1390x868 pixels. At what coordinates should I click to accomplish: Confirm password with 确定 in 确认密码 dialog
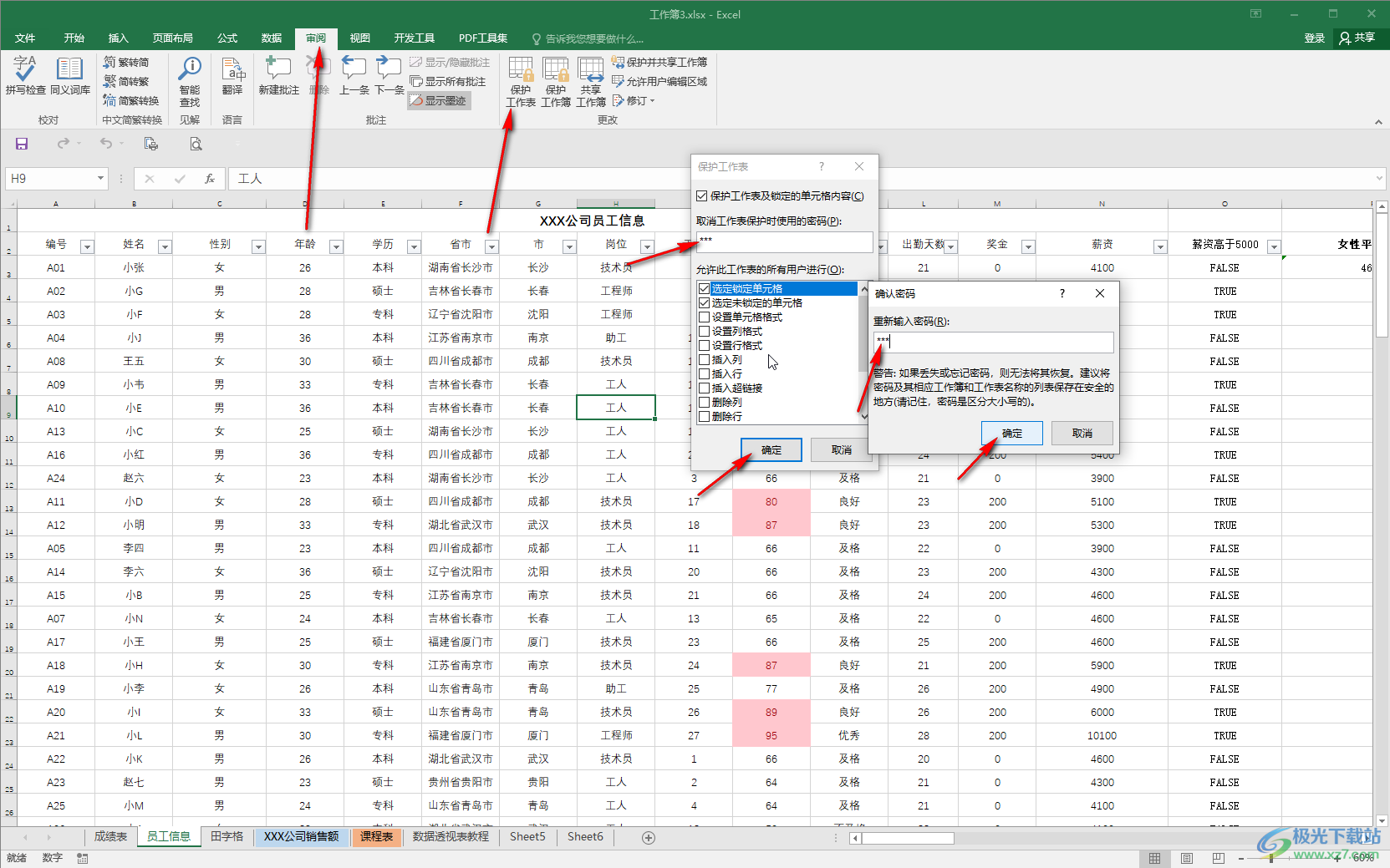click(x=1012, y=434)
